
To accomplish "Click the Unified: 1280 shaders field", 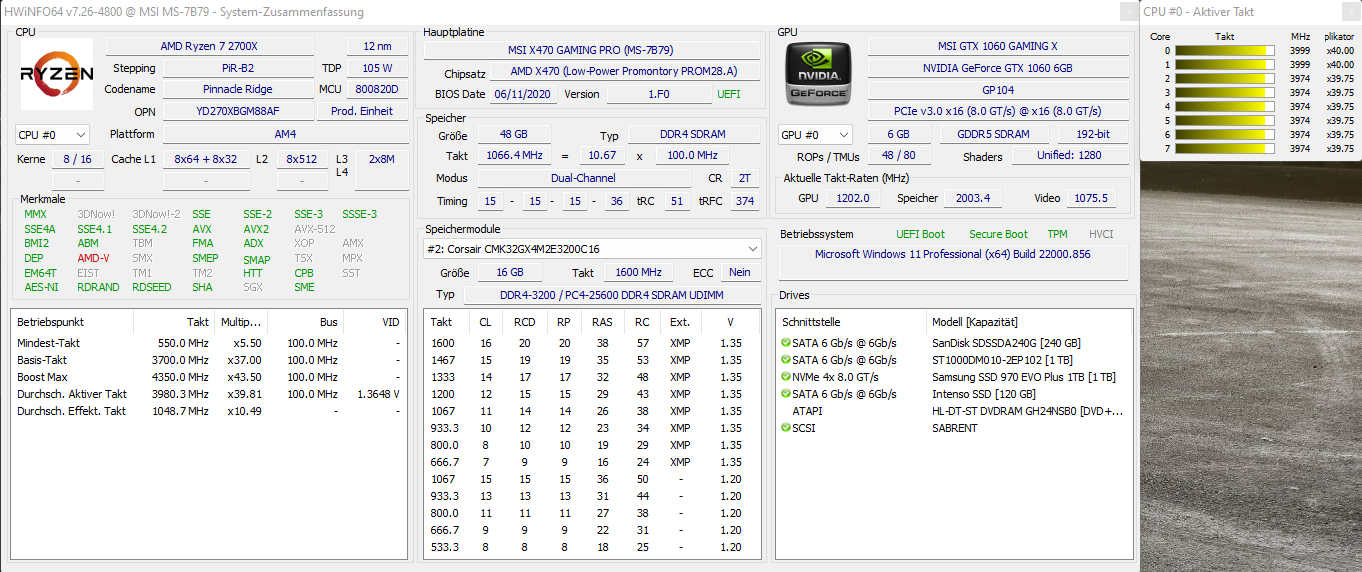I will [x=1069, y=157].
